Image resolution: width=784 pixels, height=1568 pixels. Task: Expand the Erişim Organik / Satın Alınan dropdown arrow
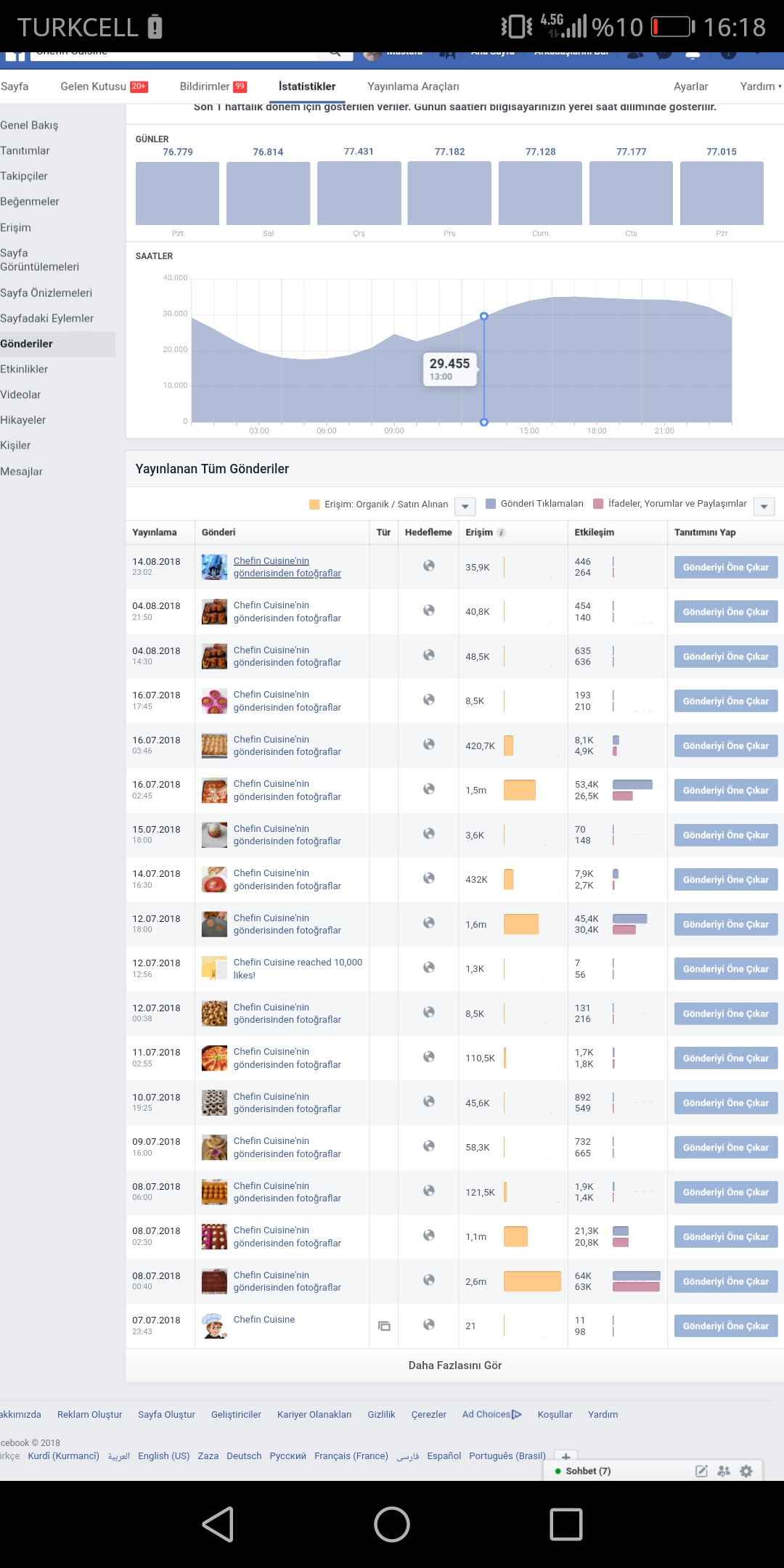[x=465, y=506]
